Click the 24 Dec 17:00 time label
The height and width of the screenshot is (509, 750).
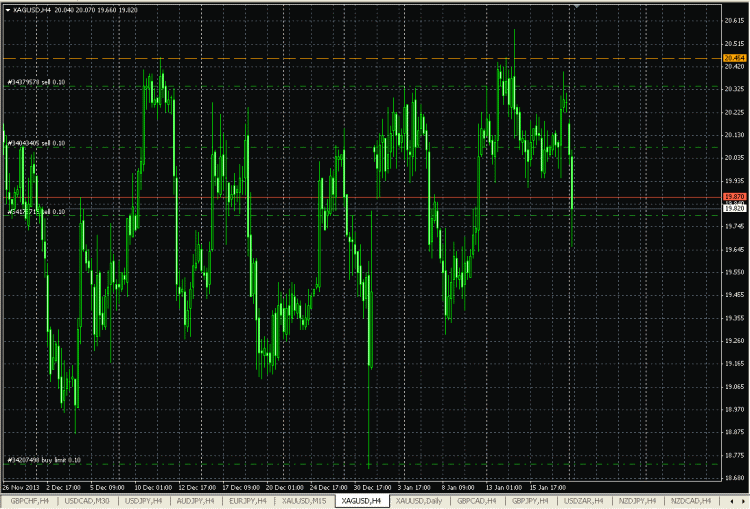click(x=329, y=487)
